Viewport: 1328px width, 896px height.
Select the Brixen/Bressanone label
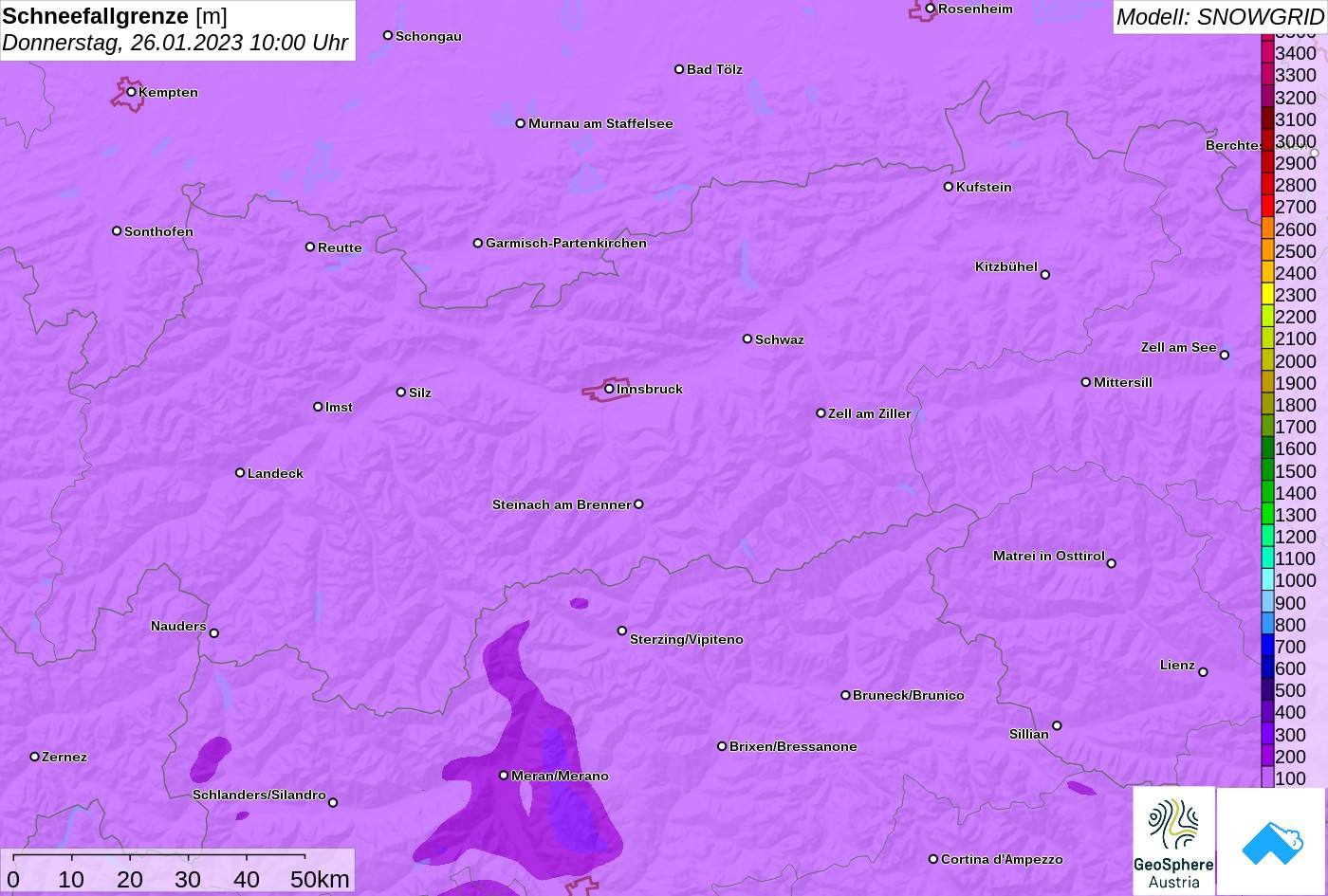793,747
